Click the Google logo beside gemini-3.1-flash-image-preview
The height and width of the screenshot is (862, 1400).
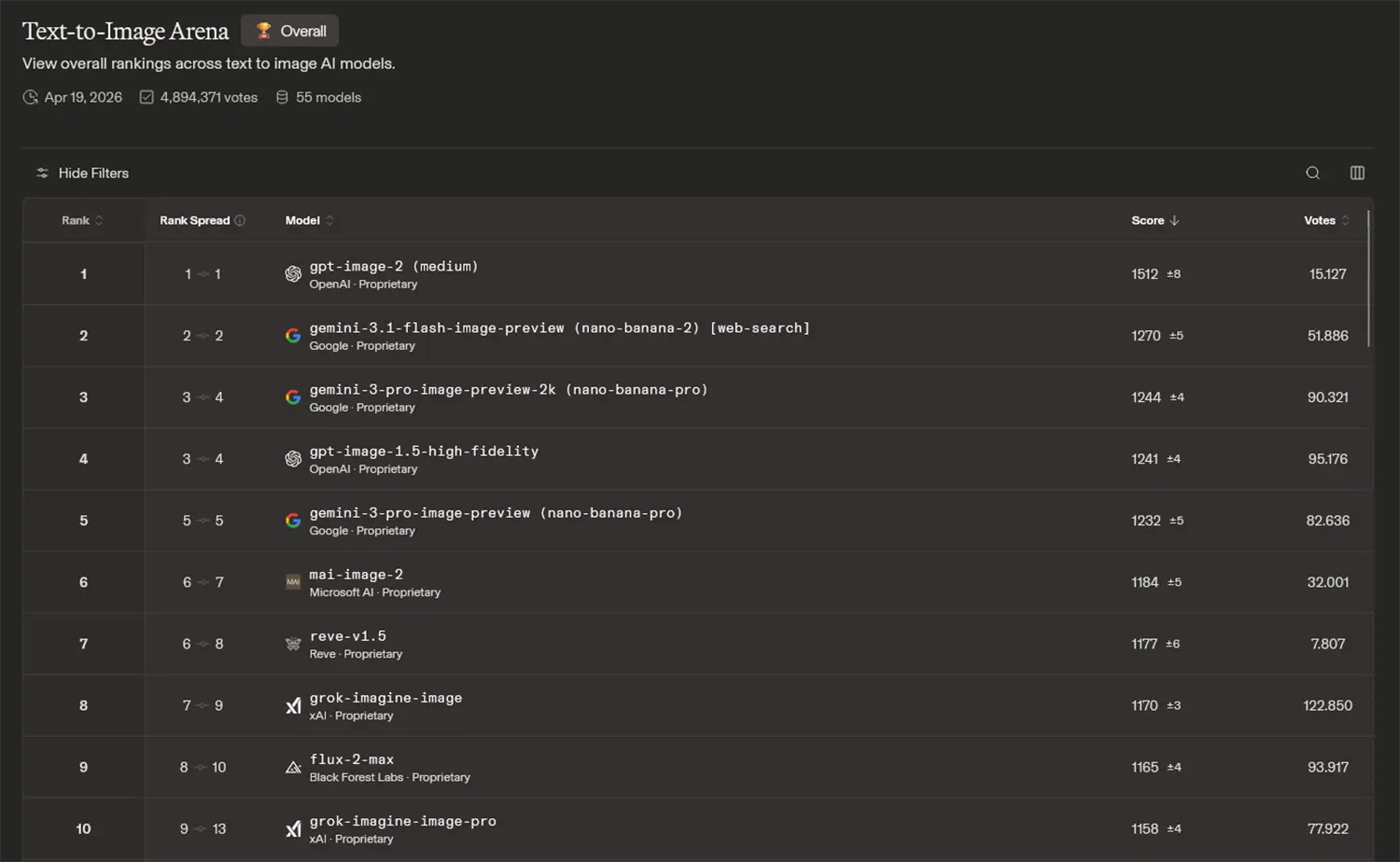tap(293, 336)
